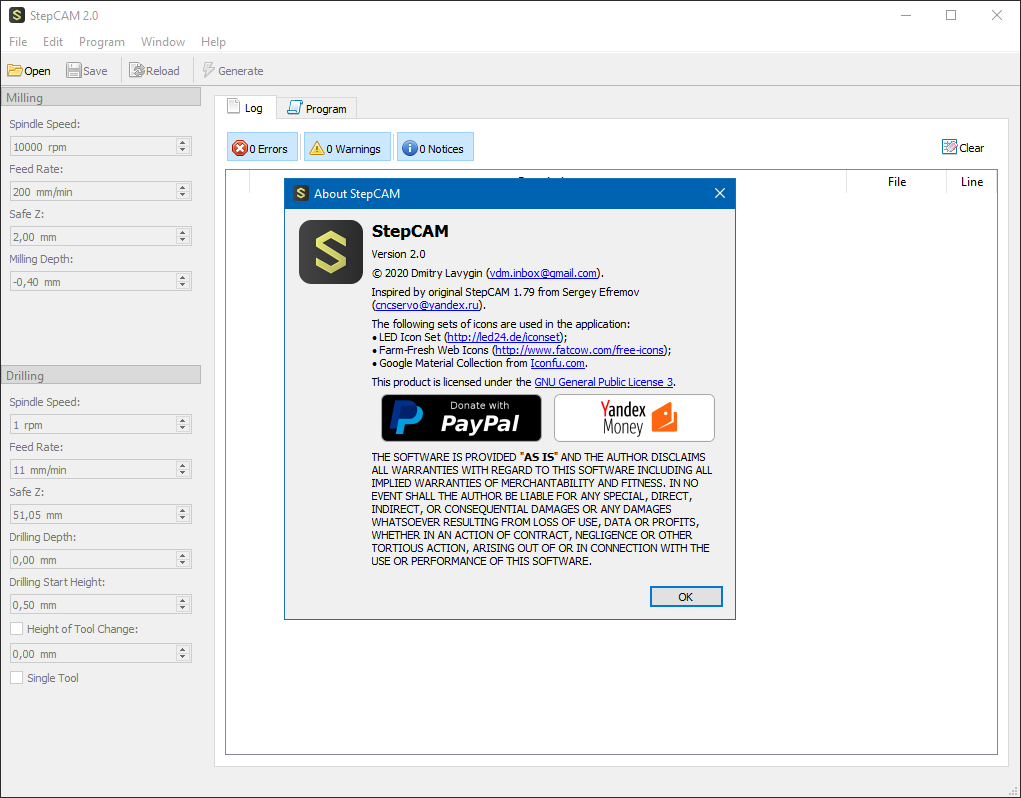Click the small icon in About dialog title
Image resolution: width=1021 pixels, height=798 pixels.
(x=300, y=193)
